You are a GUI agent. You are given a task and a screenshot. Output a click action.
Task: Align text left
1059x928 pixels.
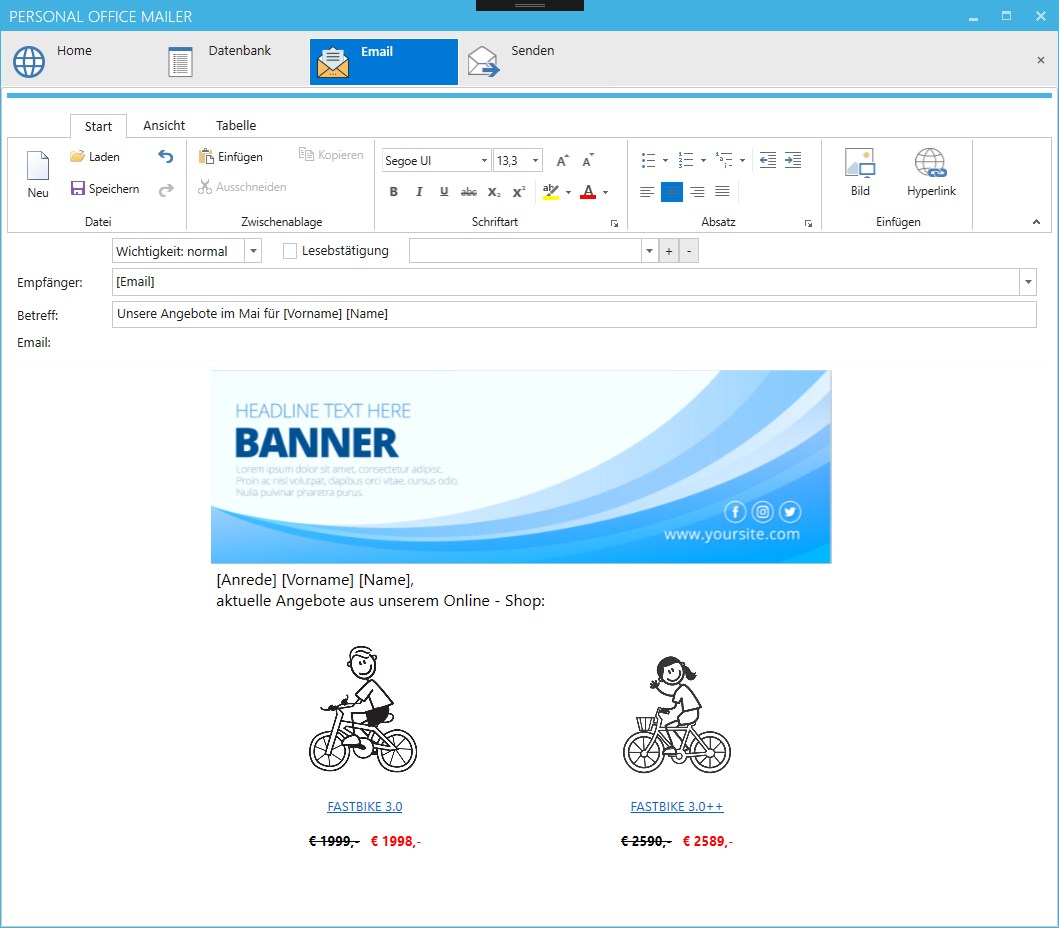(646, 192)
